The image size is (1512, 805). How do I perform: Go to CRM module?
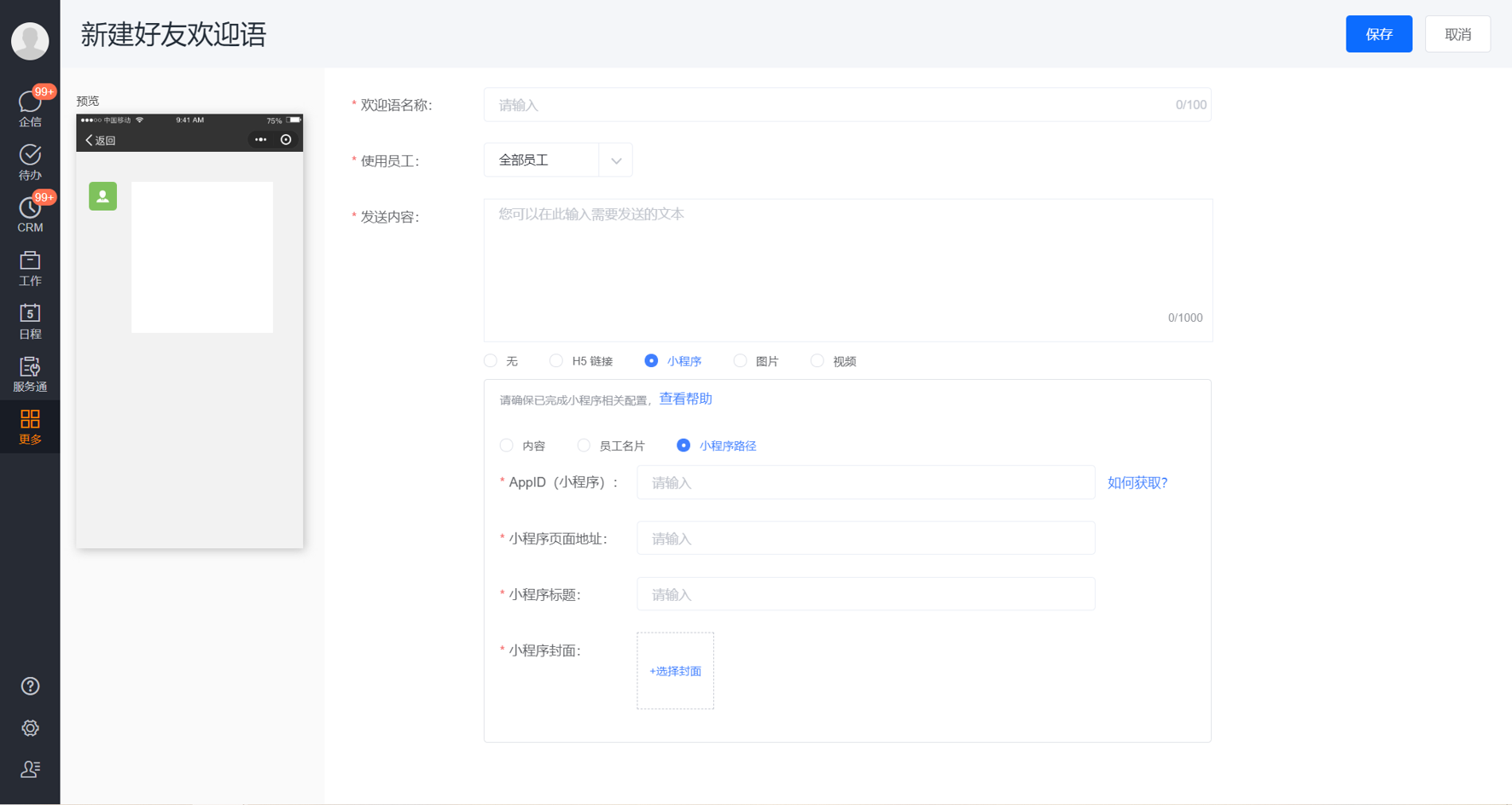30,213
